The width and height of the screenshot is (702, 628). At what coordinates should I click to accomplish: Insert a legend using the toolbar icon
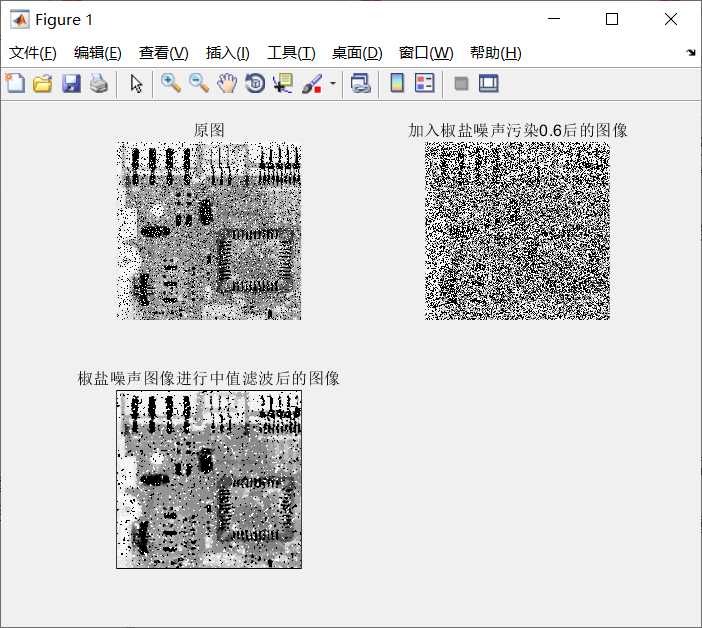[x=424, y=84]
